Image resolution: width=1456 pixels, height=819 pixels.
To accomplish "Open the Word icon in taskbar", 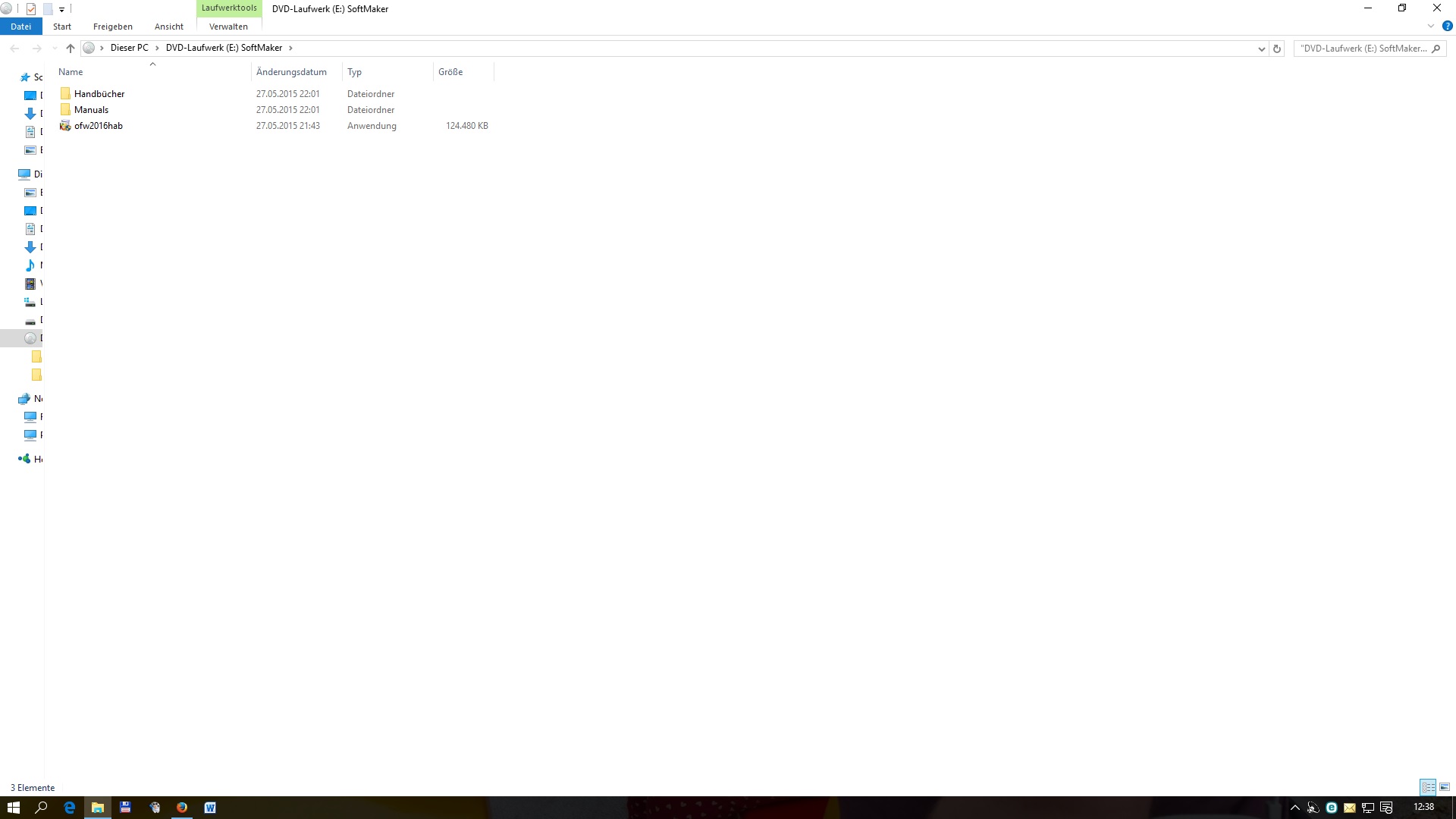I will point(210,808).
